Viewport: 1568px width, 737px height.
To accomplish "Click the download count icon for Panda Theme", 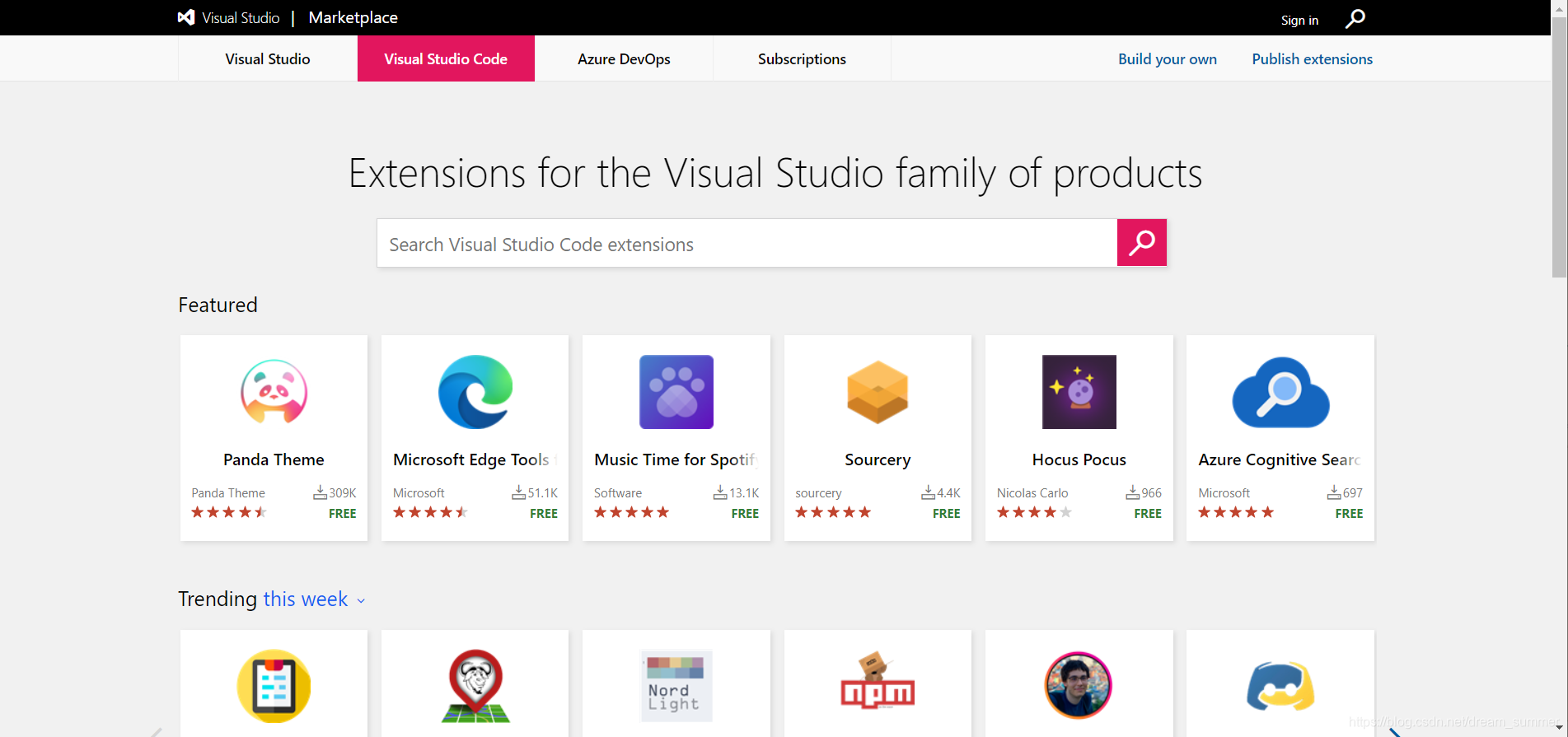I will click(320, 492).
